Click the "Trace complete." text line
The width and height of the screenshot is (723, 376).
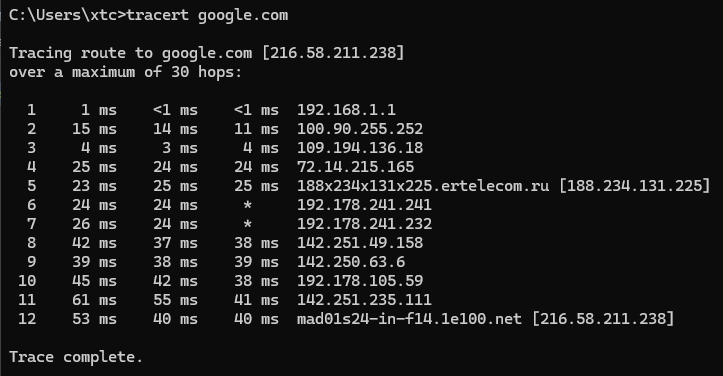point(76,357)
